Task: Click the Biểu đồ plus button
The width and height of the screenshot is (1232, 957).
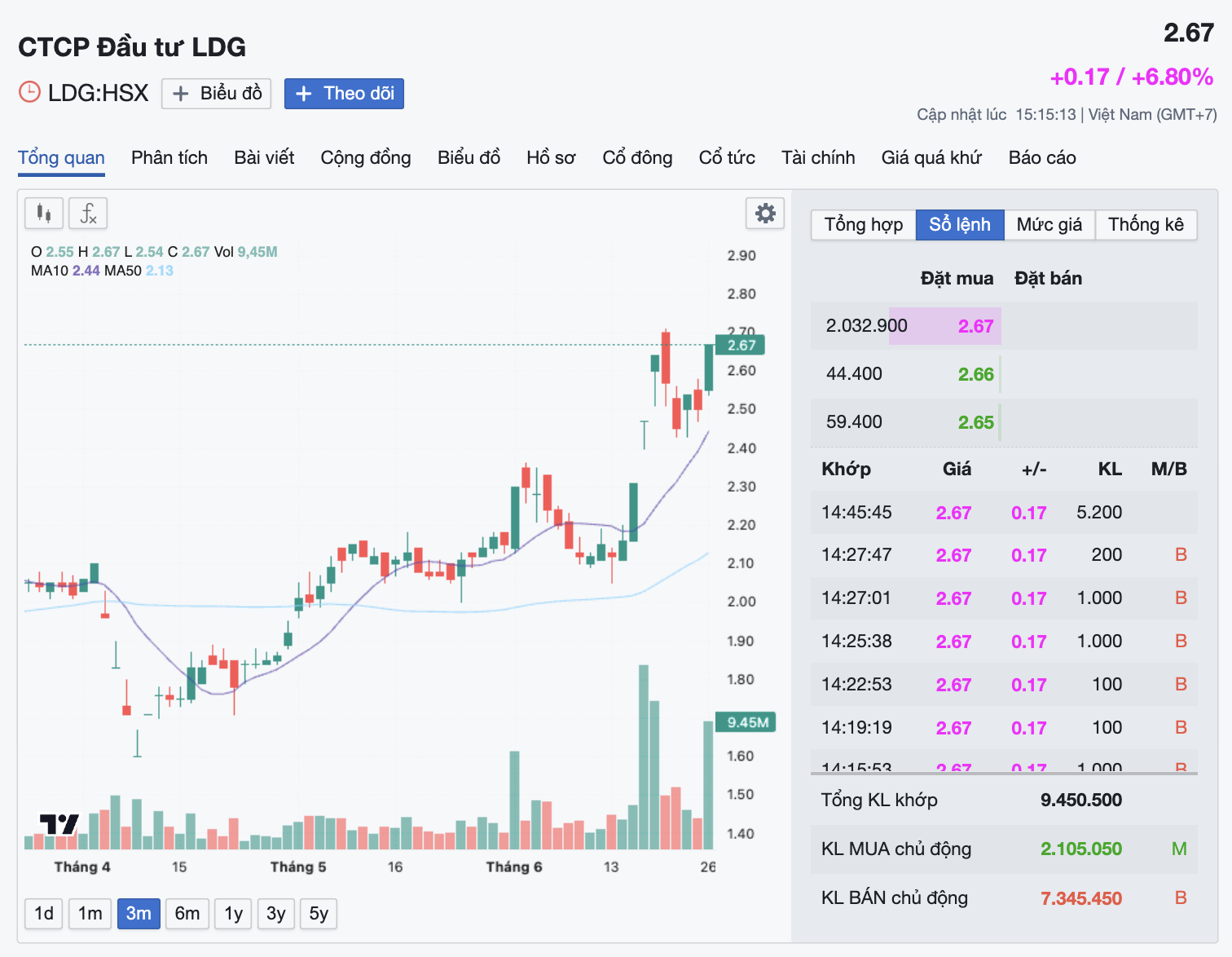Action: point(217,94)
